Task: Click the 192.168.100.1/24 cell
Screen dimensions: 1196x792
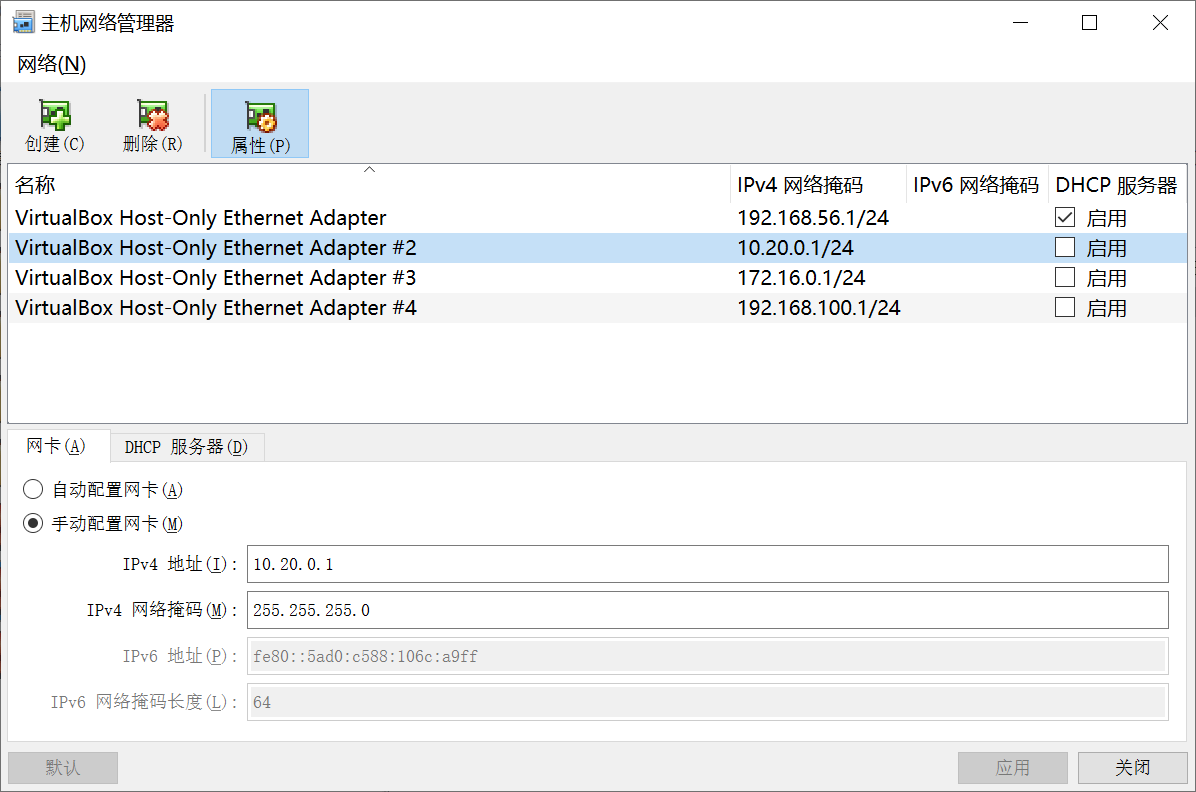Action: coord(819,307)
